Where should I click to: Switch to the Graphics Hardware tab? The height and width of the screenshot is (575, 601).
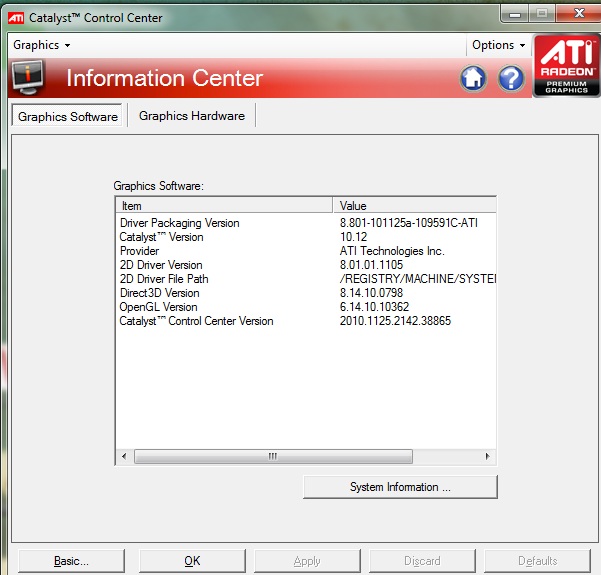pos(192,116)
